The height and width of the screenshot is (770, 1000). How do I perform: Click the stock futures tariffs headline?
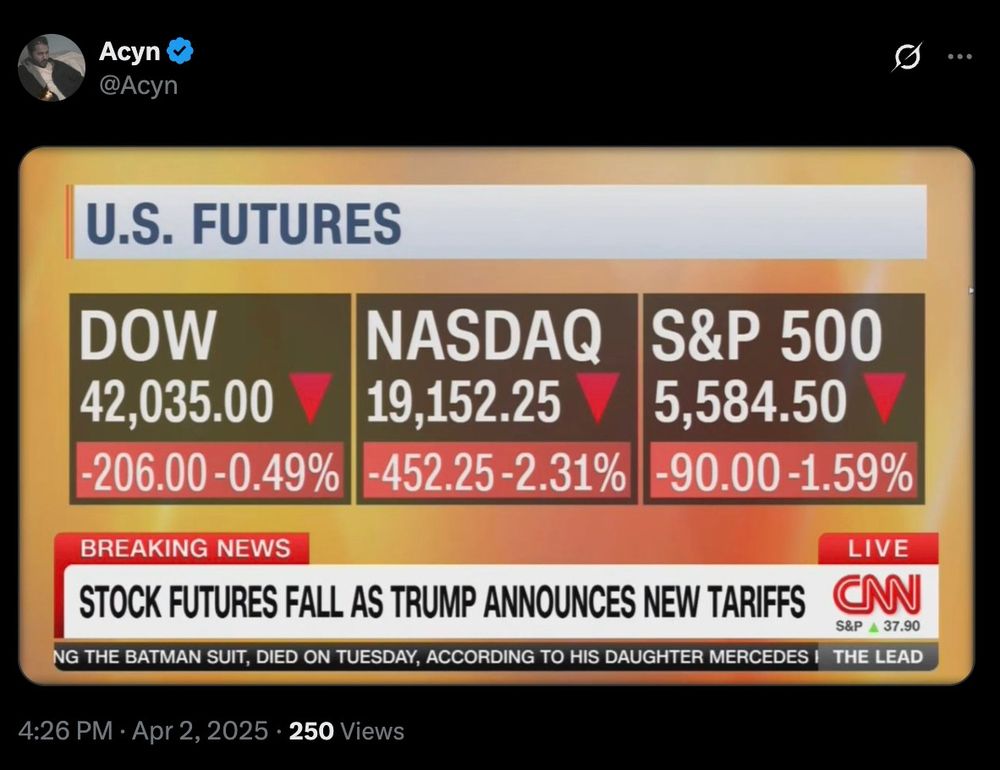(x=442, y=602)
